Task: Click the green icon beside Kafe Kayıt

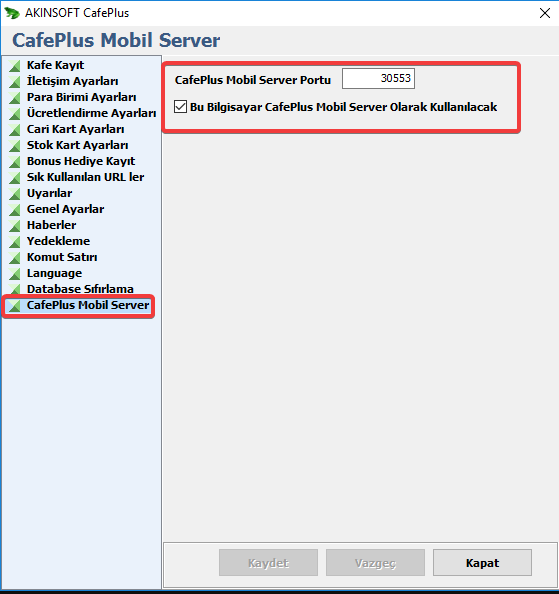Action: pyautogui.click(x=15, y=66)
